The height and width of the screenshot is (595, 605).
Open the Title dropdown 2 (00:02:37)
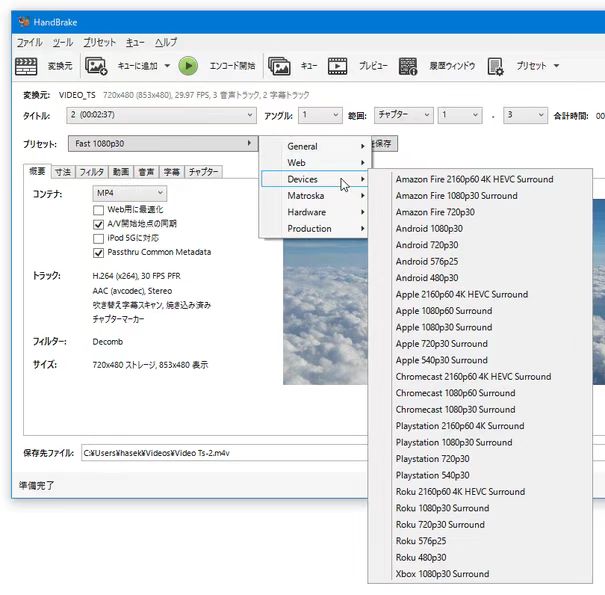(x=161, y=115)
